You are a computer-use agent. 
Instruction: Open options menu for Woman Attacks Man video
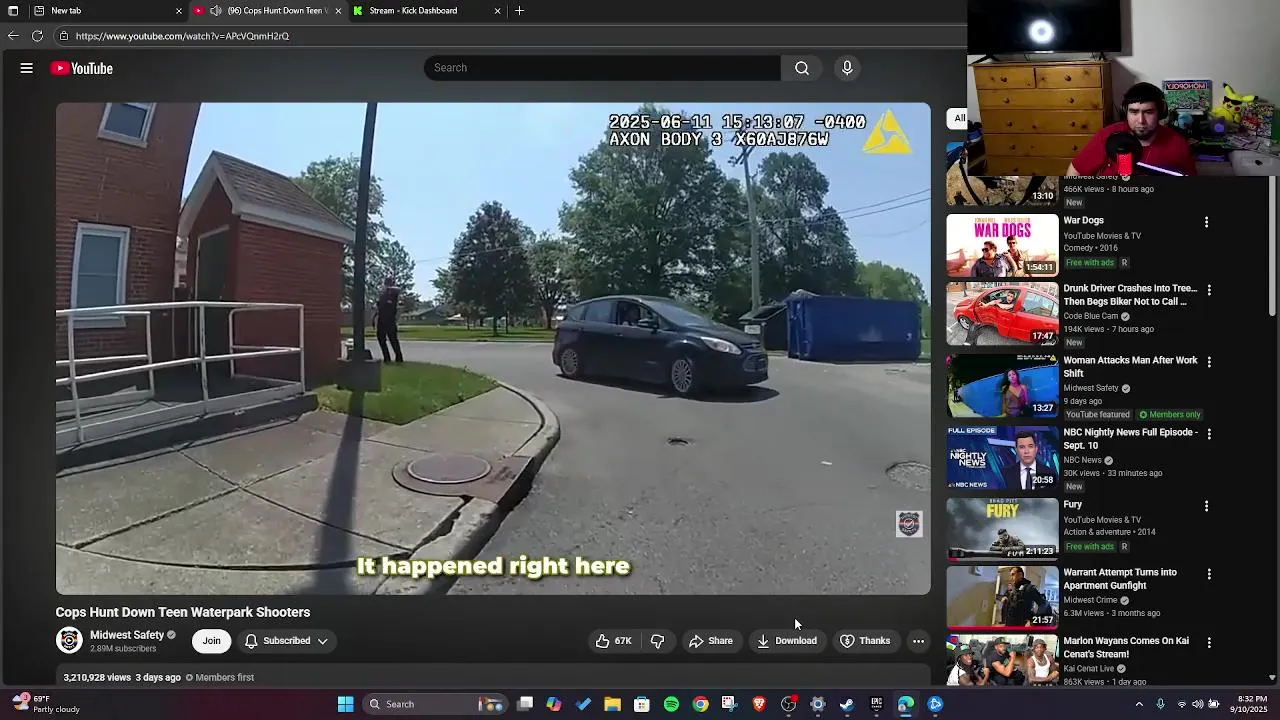tap(1209, 362)
